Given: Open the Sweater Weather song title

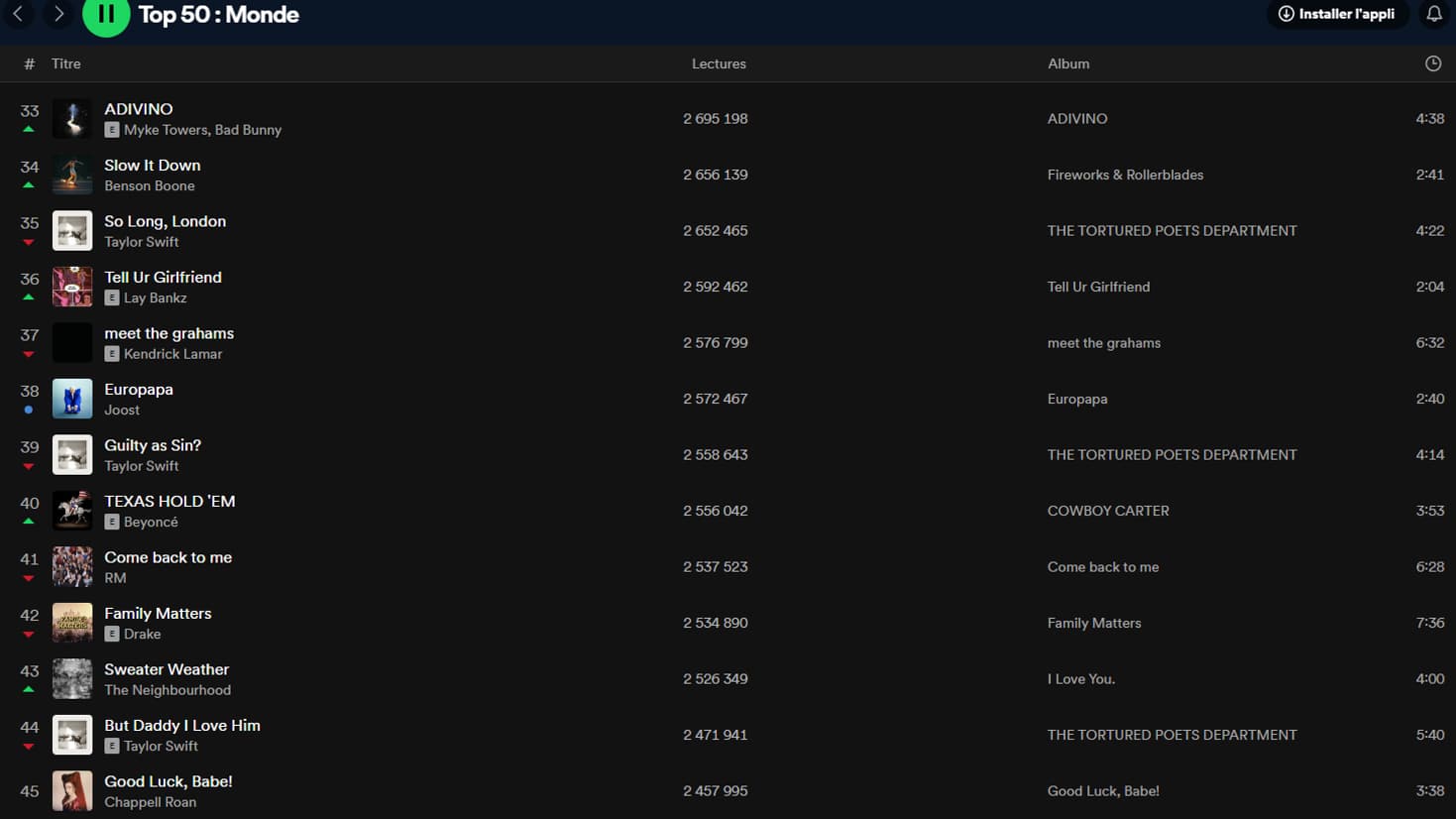Looking at the screenshot, I should pyautogui.click(x=167, y=669).
